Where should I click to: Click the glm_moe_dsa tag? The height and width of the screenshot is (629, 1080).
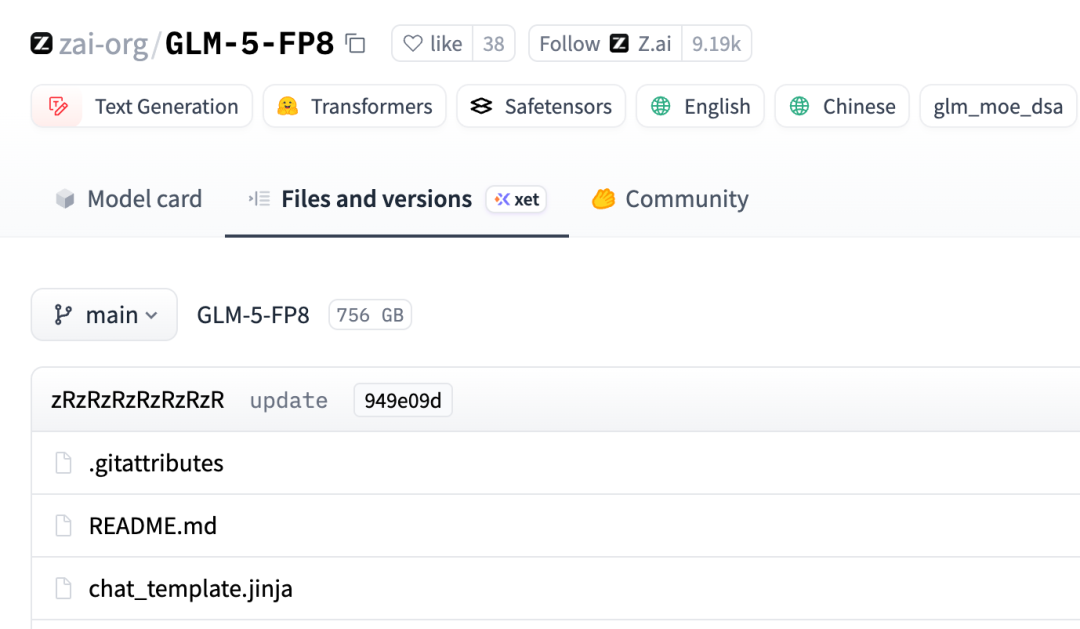pyautogui.click(x=998, y=106)
